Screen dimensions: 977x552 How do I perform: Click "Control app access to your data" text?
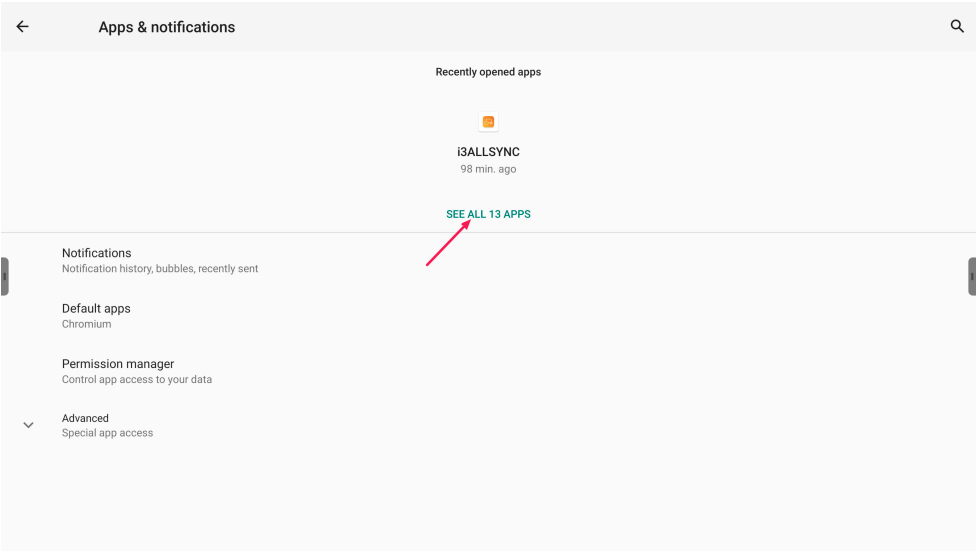coord(137,380)
